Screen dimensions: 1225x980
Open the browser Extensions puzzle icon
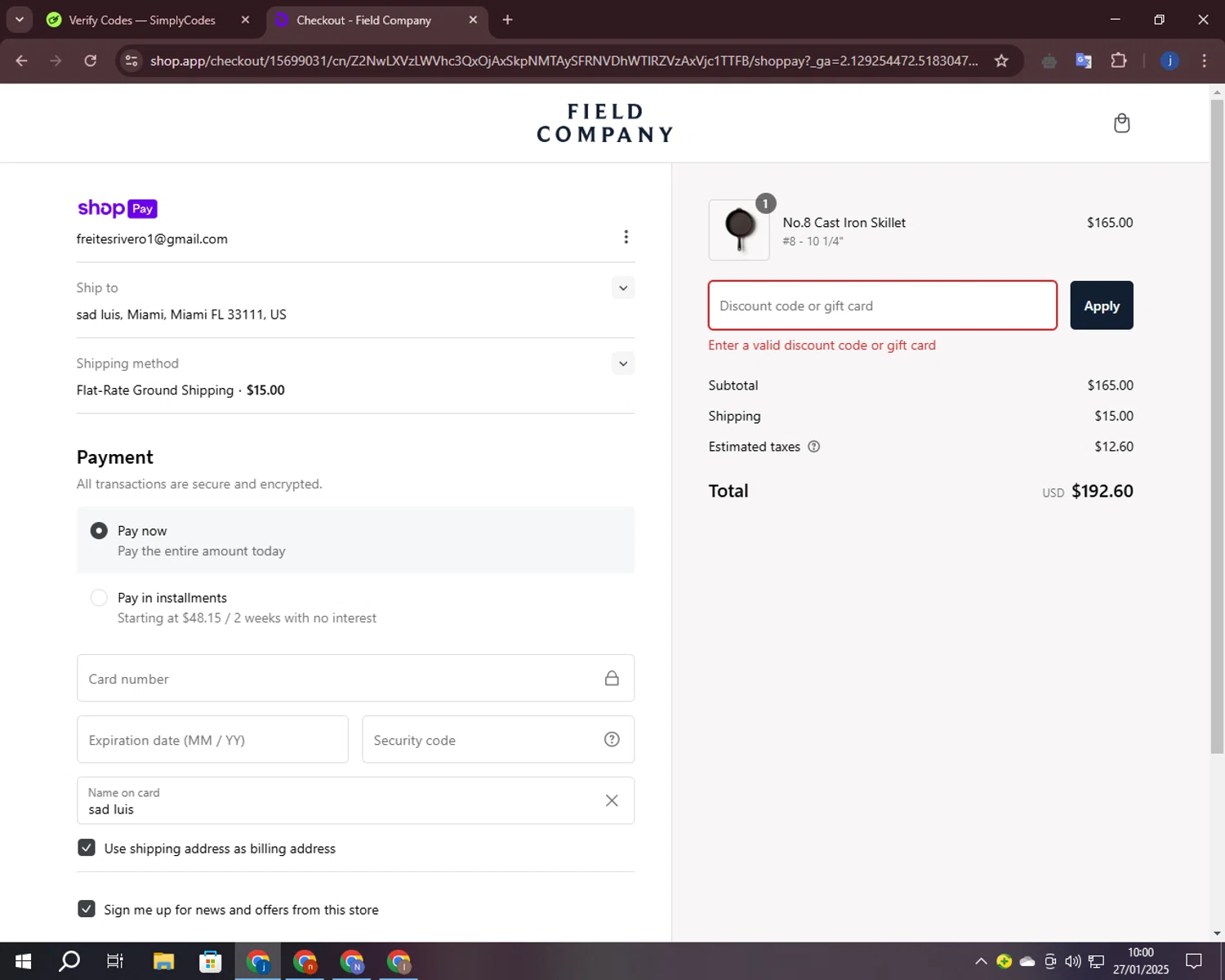pos(1119,60)
